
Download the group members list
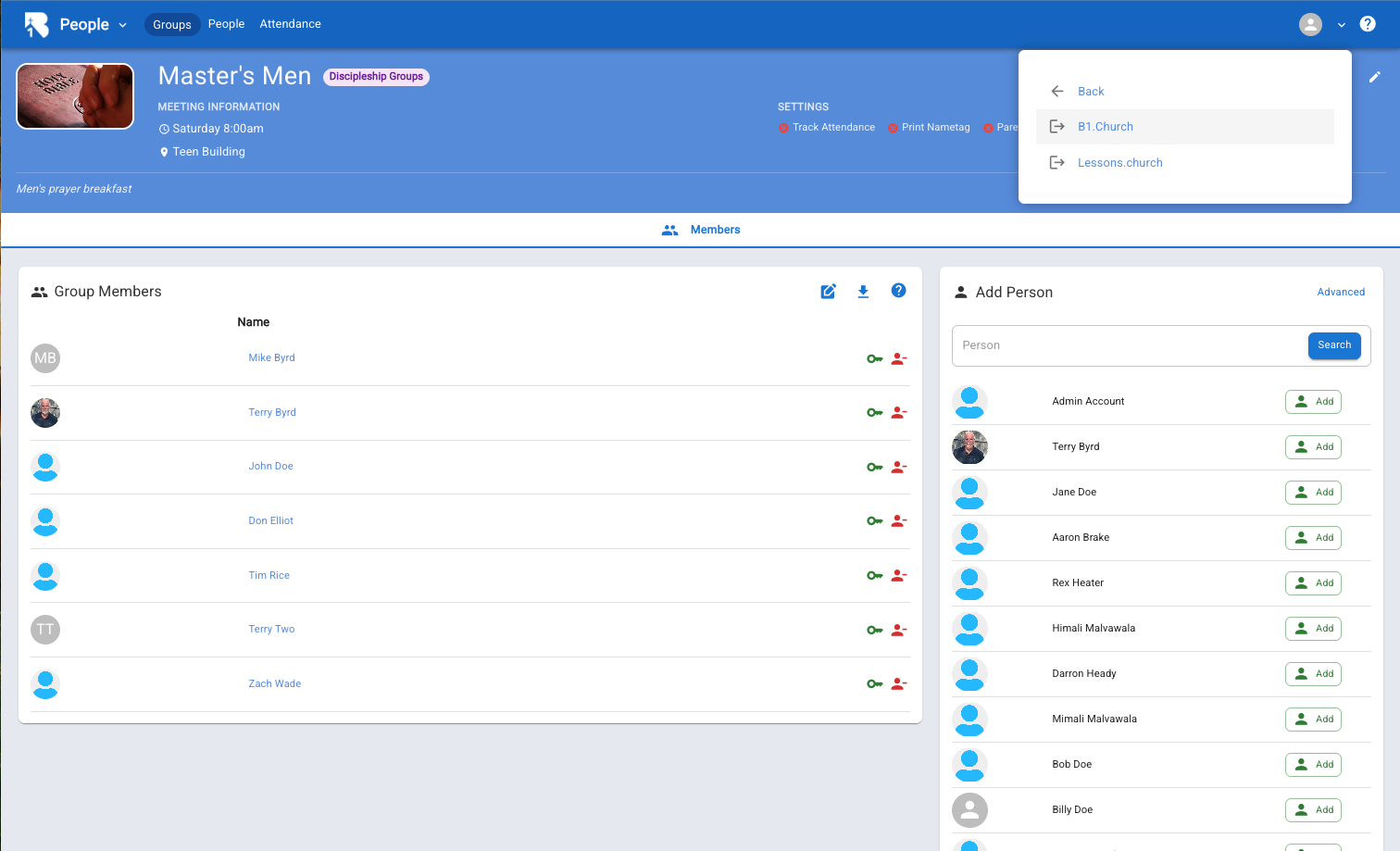click(863, 292)
